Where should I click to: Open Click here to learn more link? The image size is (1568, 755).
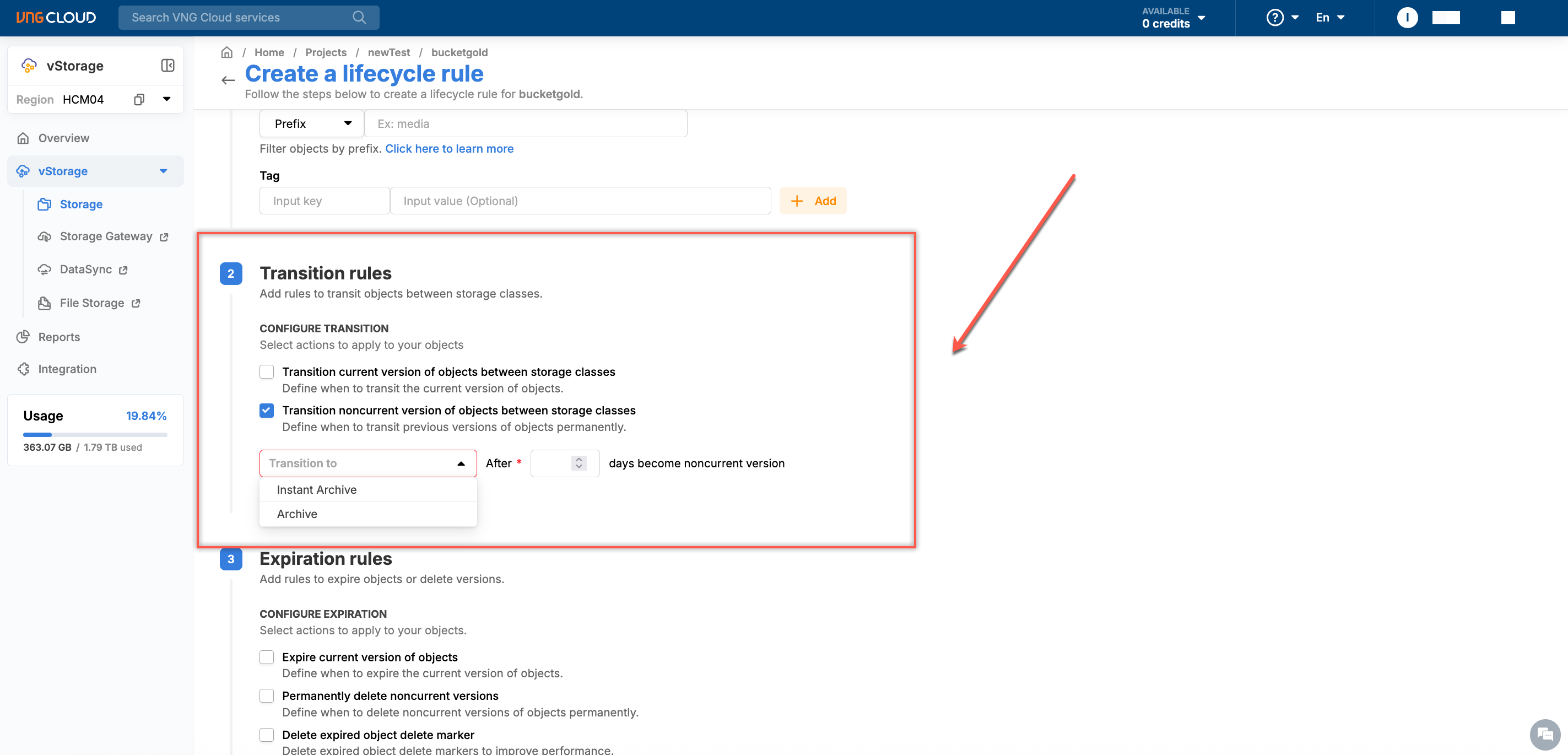(x=449, y=149)
